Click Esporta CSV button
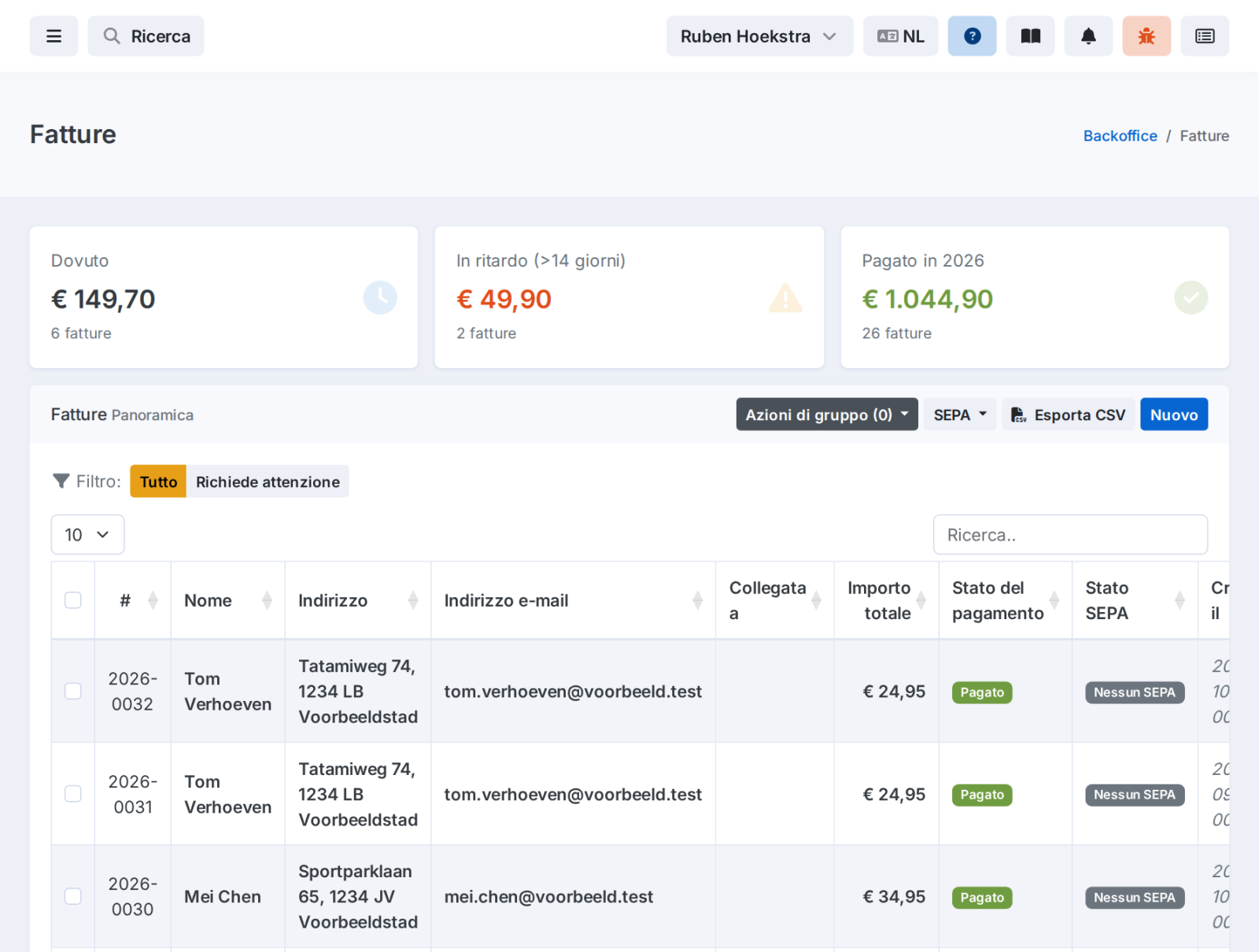Screen dimensions: 1259x952 1069,415
